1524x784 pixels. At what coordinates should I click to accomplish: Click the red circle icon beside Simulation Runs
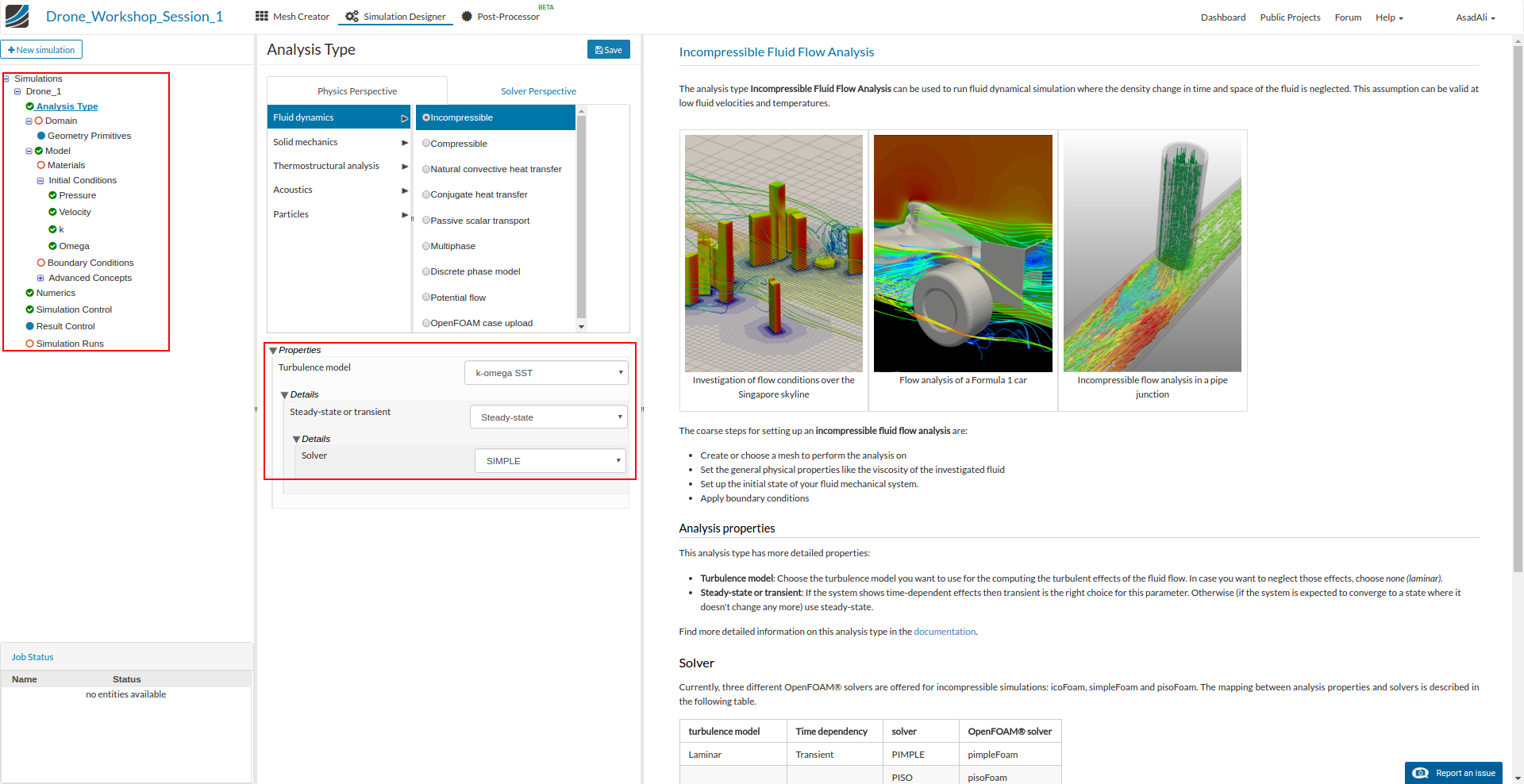pos(29,344)
